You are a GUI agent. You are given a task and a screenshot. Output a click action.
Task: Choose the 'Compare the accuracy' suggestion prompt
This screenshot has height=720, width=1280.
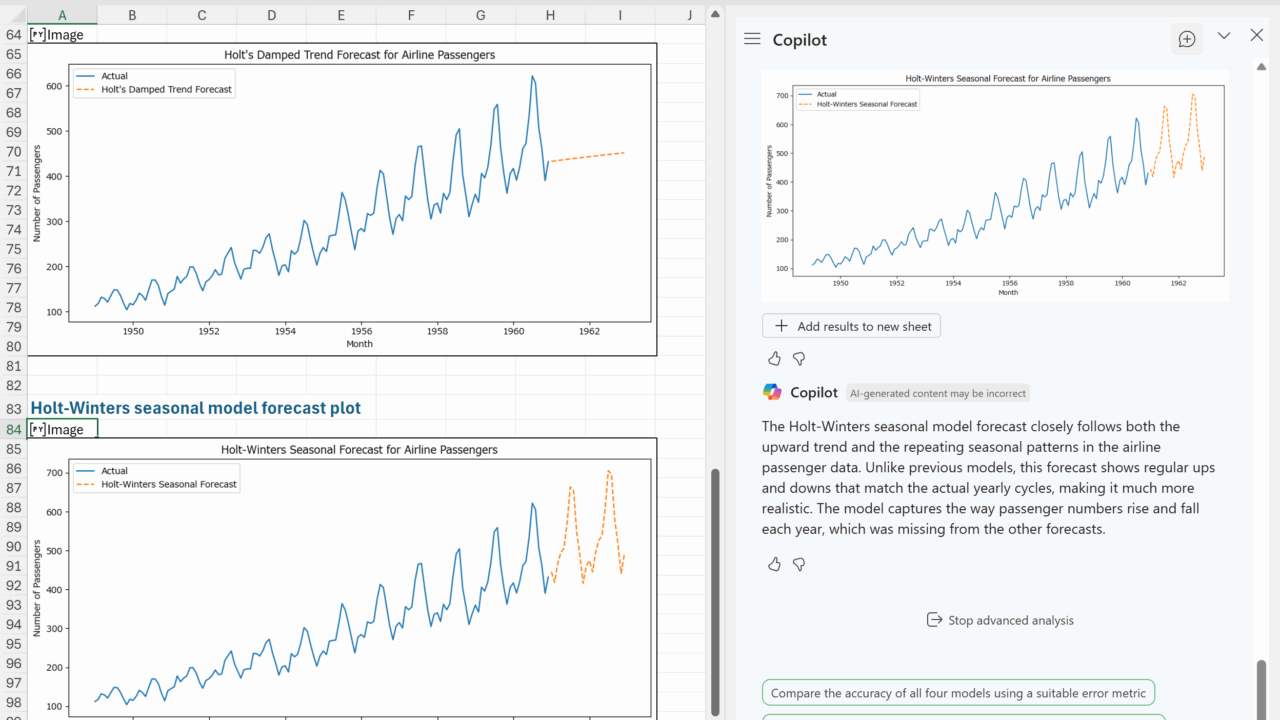coord(958,693)
